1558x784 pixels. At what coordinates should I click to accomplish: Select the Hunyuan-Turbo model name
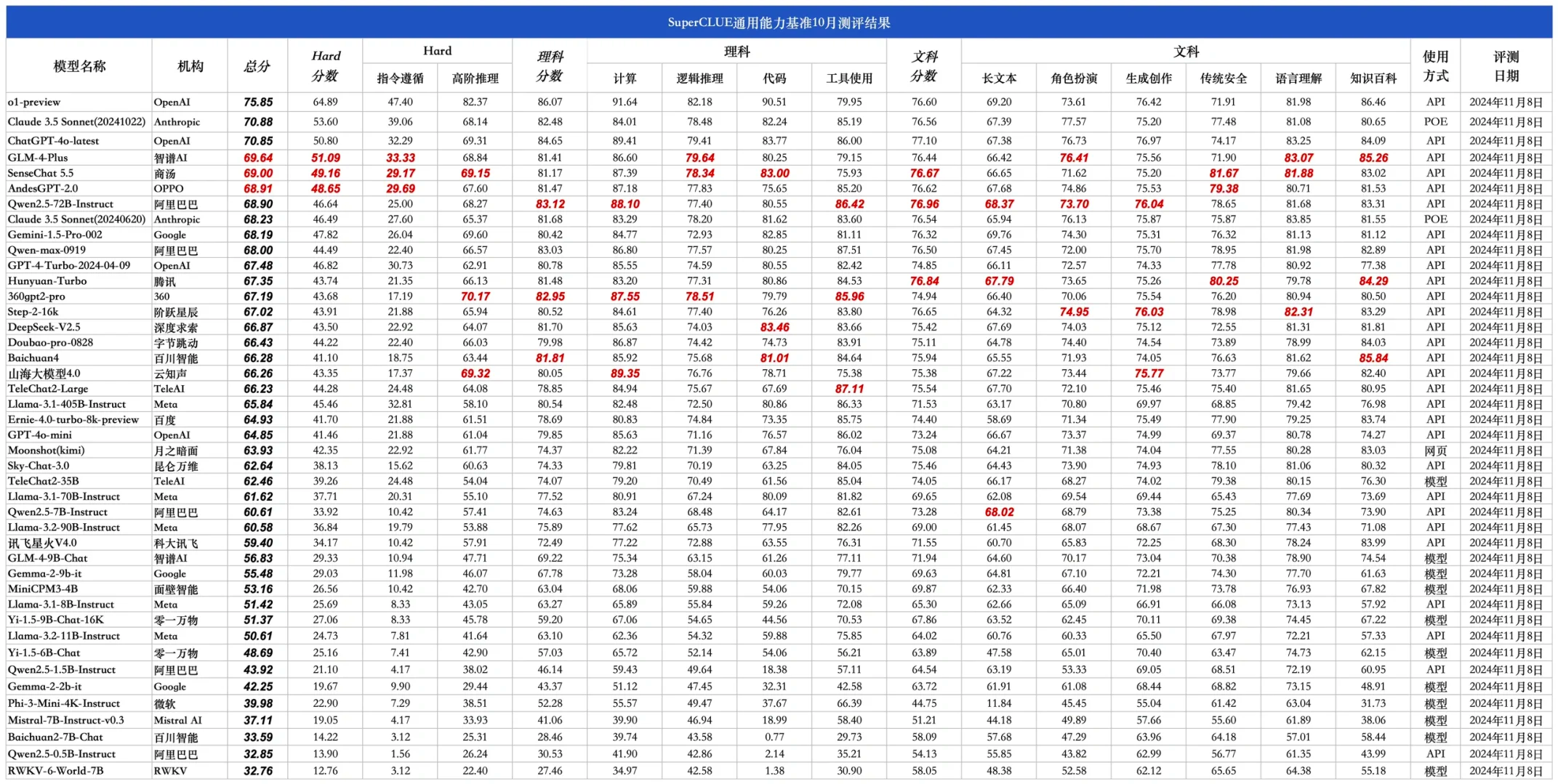pyautogui.click(x=47, y=281)
